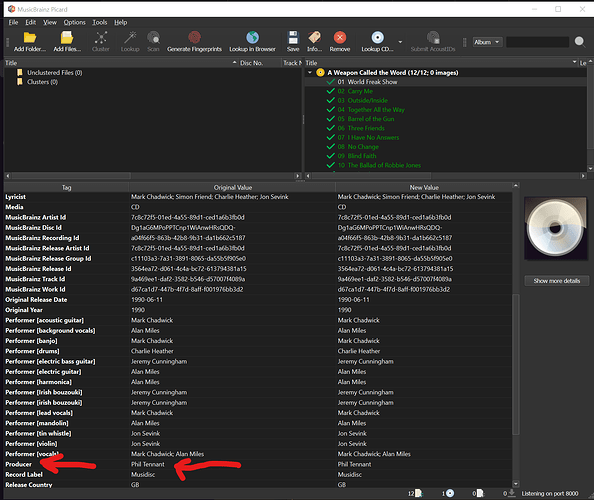The image size is (594, 500).
Task: Click into the toolbar search input field
Action: click(x=537, y=42)
